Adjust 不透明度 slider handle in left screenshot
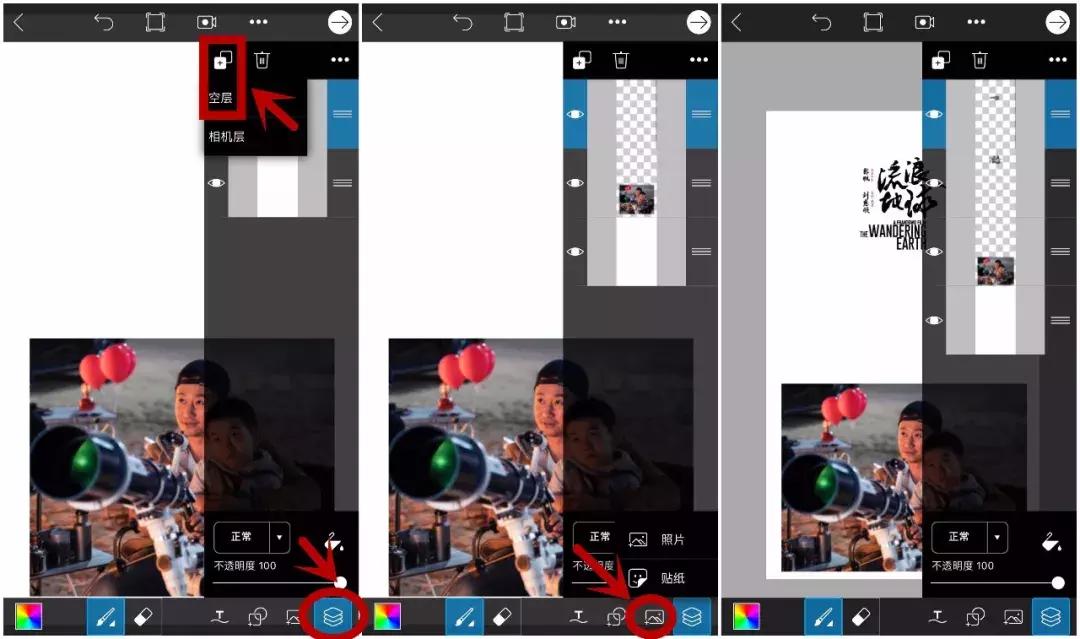This screenshot has height=639, width=1080. 340,583
